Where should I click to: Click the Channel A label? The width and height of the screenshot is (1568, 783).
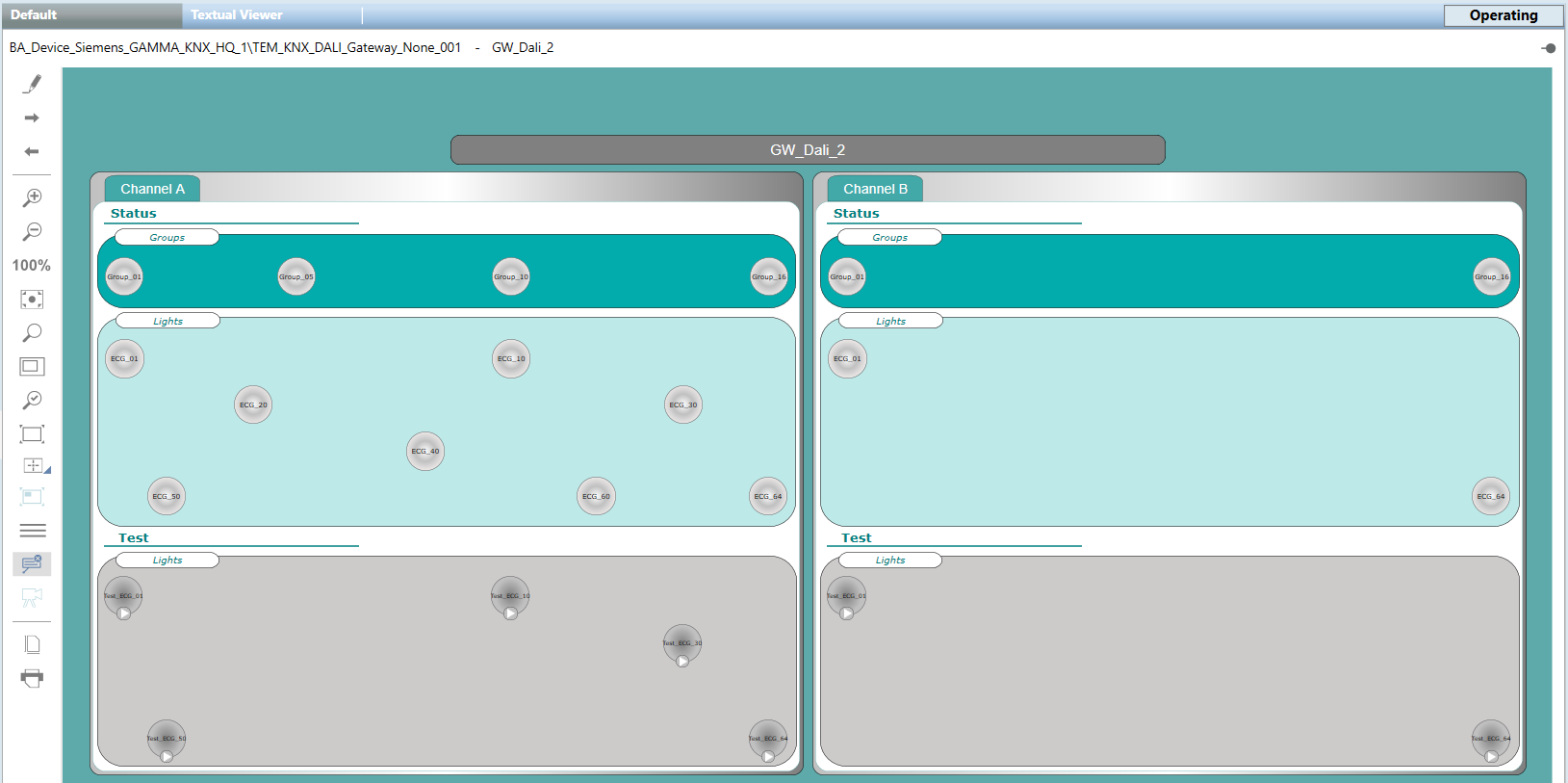(x=152, y=189)
